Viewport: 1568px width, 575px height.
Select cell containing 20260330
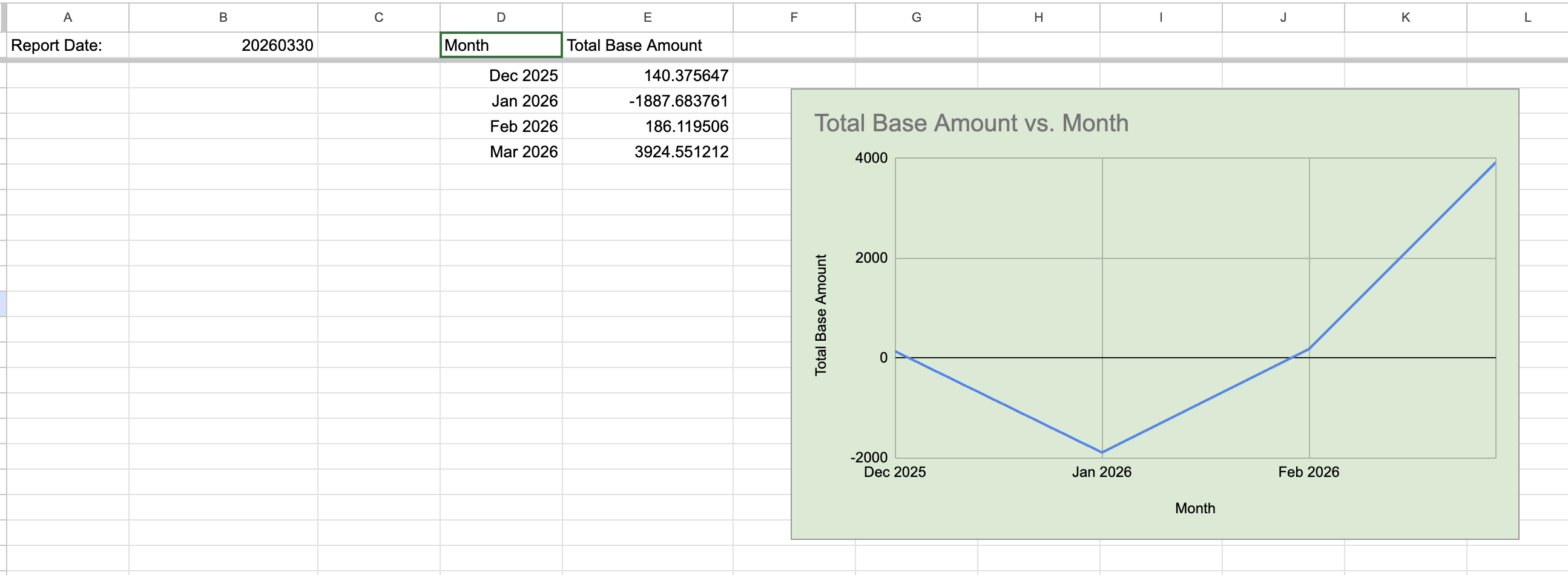(223, 45)
